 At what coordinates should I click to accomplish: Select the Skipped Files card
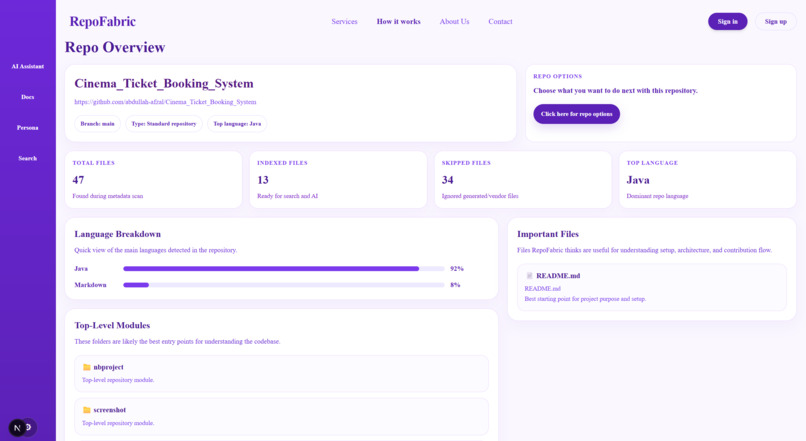point(523,179)
